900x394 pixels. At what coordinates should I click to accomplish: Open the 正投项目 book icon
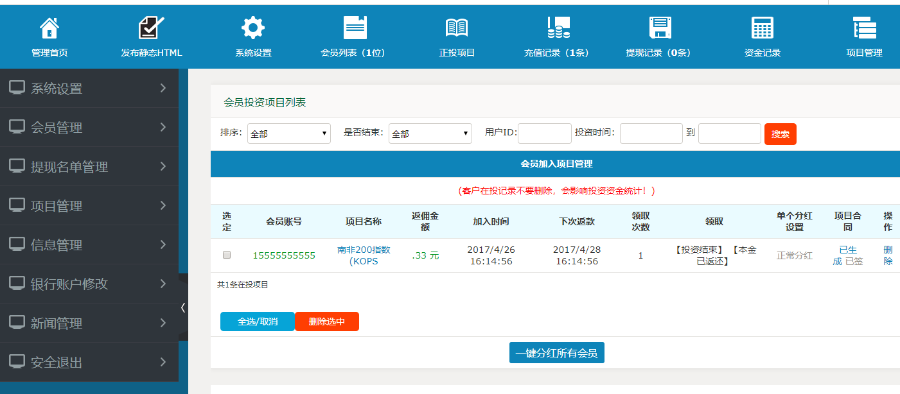coord(457,28)
